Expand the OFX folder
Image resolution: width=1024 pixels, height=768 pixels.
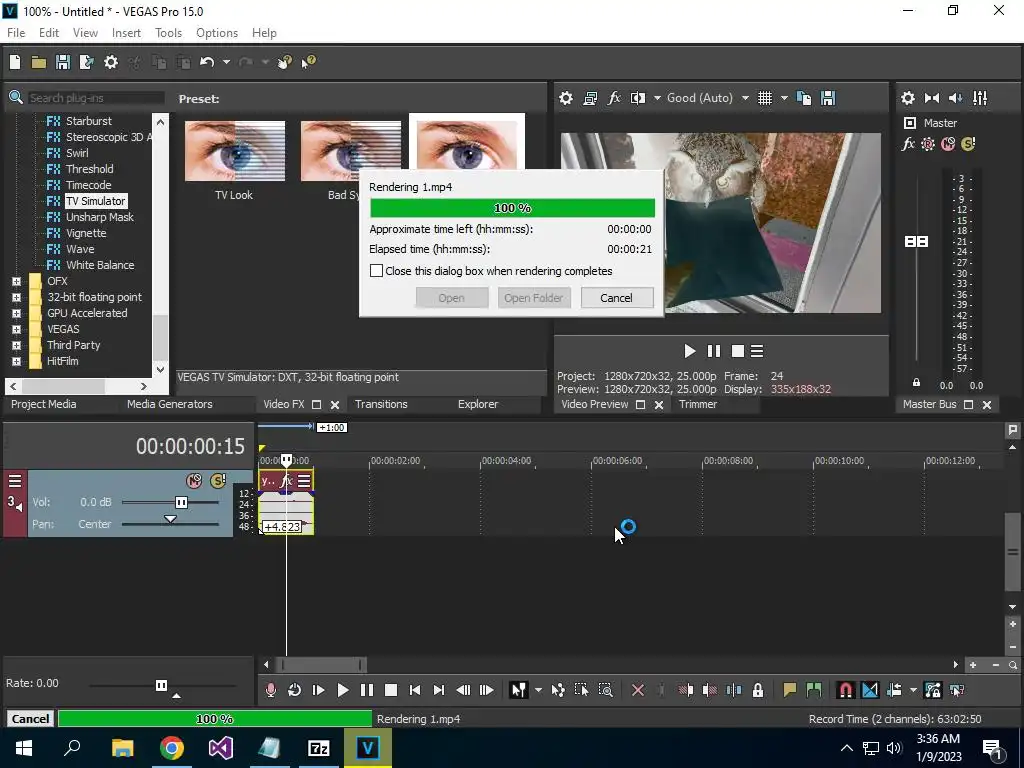click(16, 281)
